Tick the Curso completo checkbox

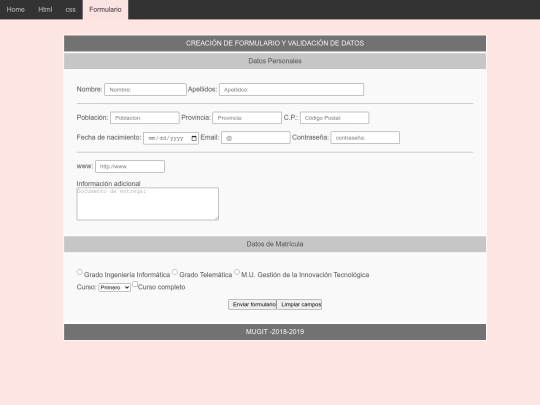[135, 284]
